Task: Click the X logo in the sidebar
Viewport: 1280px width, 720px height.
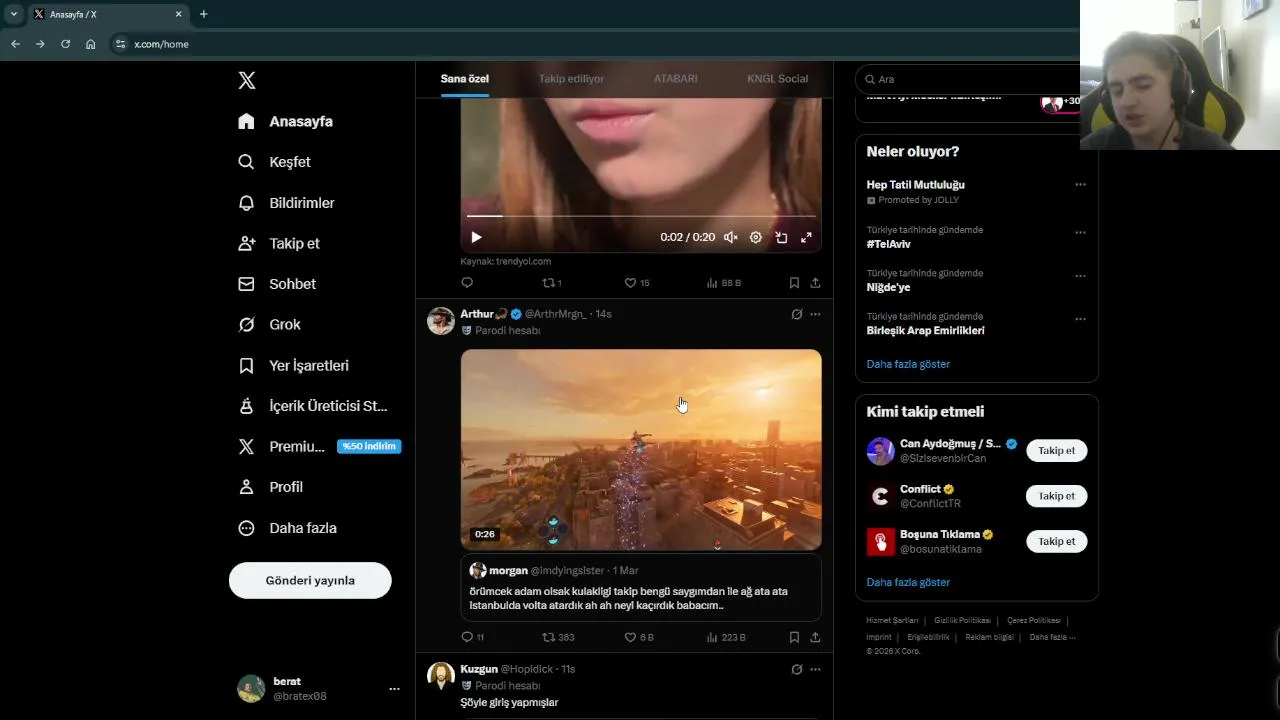Action: pyautogui.click(x=247, y=80)
